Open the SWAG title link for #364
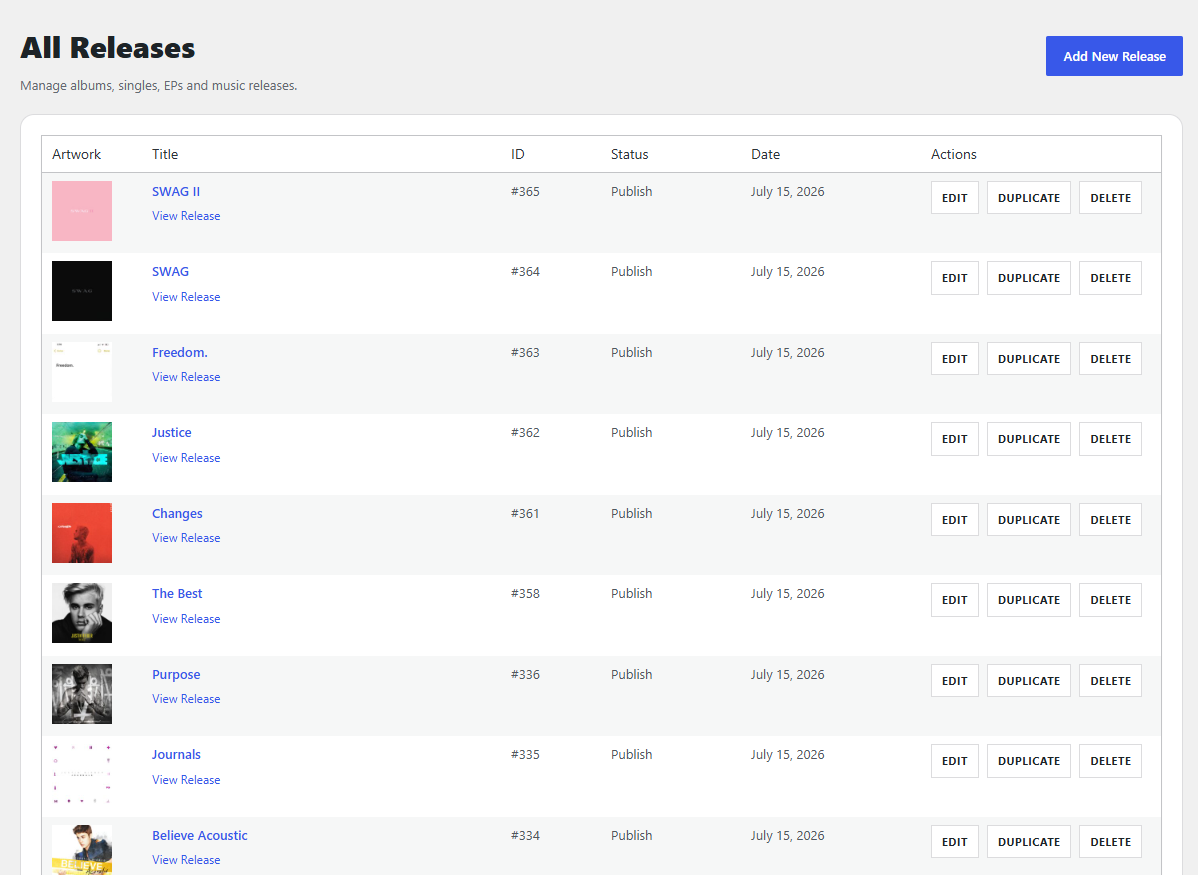This screenshot has height=875, width=1198. pyautogui.click(x=170, y=272)
